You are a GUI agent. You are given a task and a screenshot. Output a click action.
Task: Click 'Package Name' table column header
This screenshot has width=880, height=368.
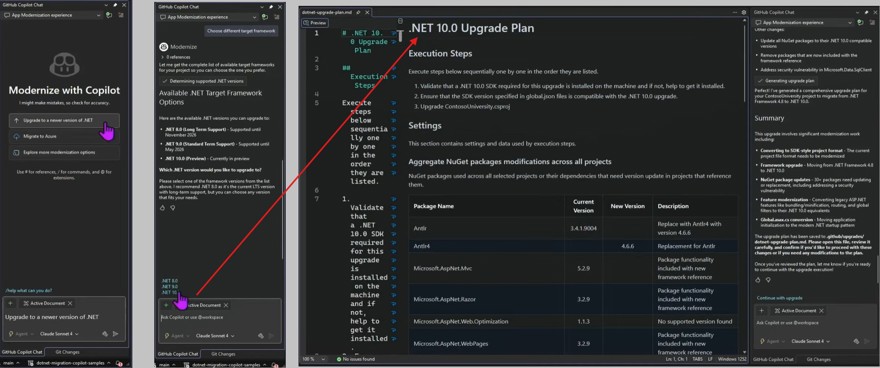click(x=433, y=206)
